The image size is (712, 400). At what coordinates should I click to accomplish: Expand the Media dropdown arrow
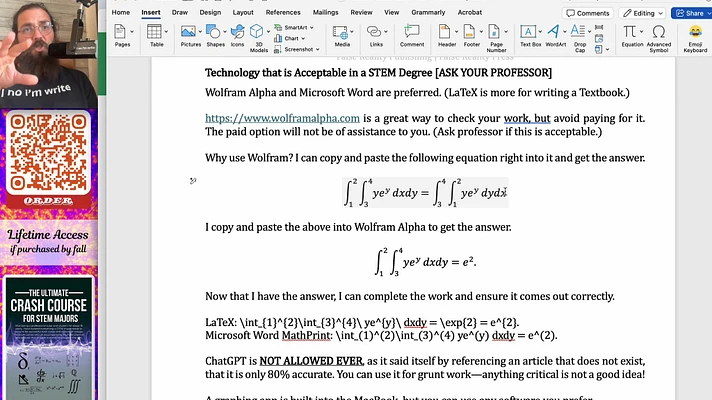coord(352,32)
